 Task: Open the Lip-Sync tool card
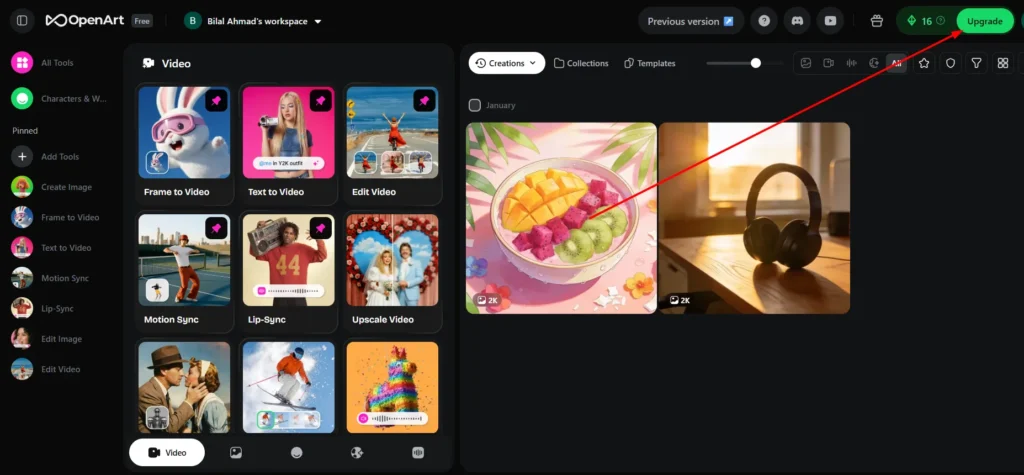289,271
